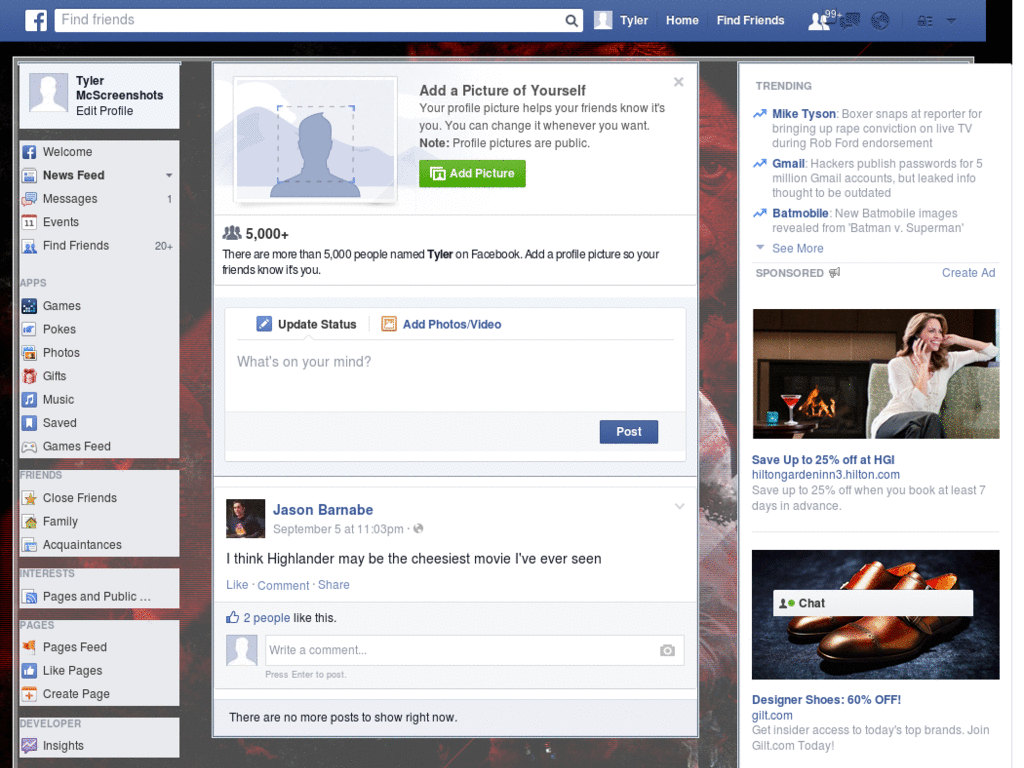Like Jason Barnabe's post
This screenshot has height=768, width=1024.
[237, 584]
